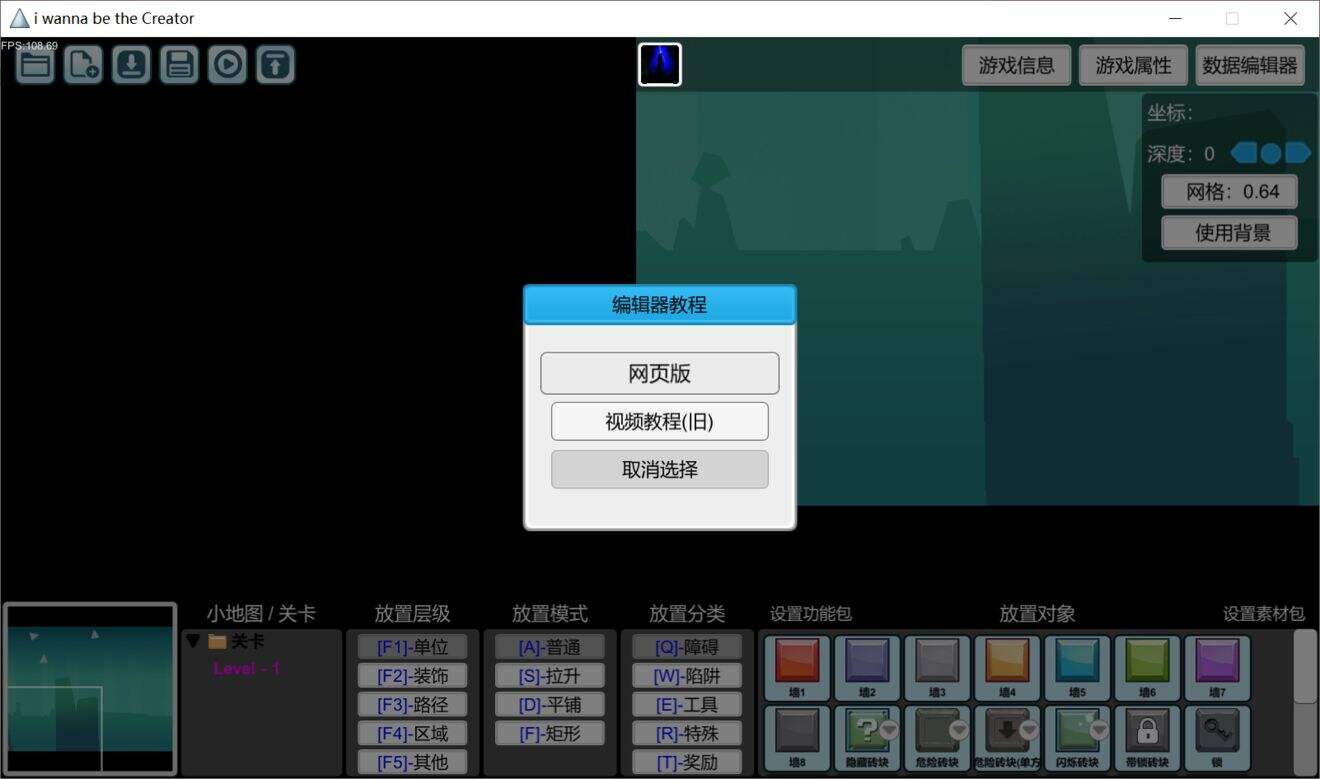
Task: Click the 取消选择 button
Action: click(660, 469)
